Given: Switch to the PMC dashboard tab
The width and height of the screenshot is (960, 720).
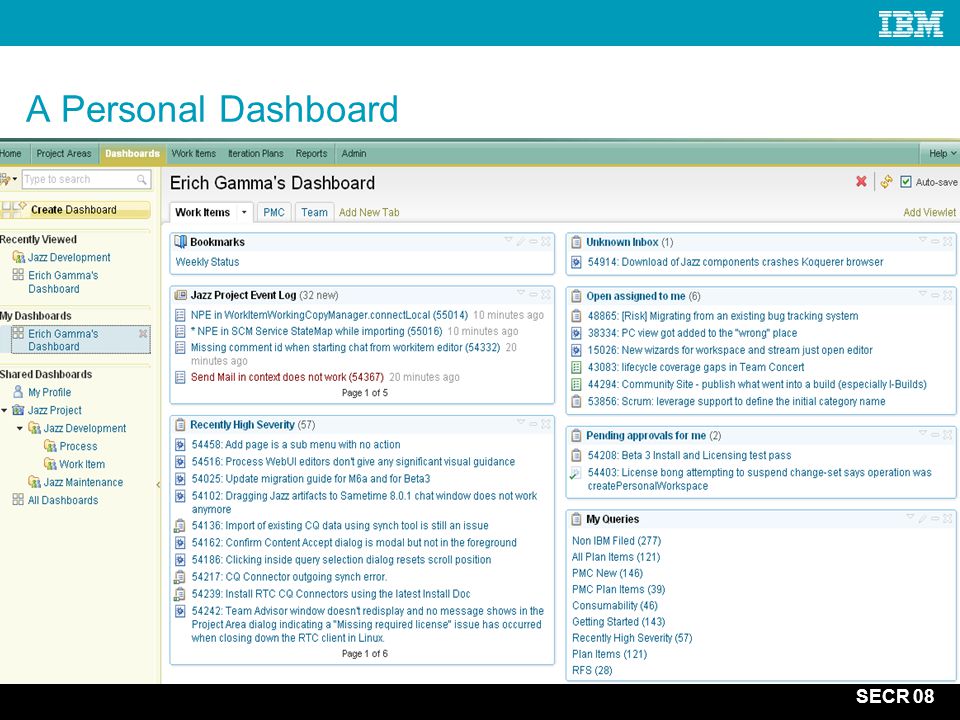Looking at the screenshot, I should pos(274,212).
